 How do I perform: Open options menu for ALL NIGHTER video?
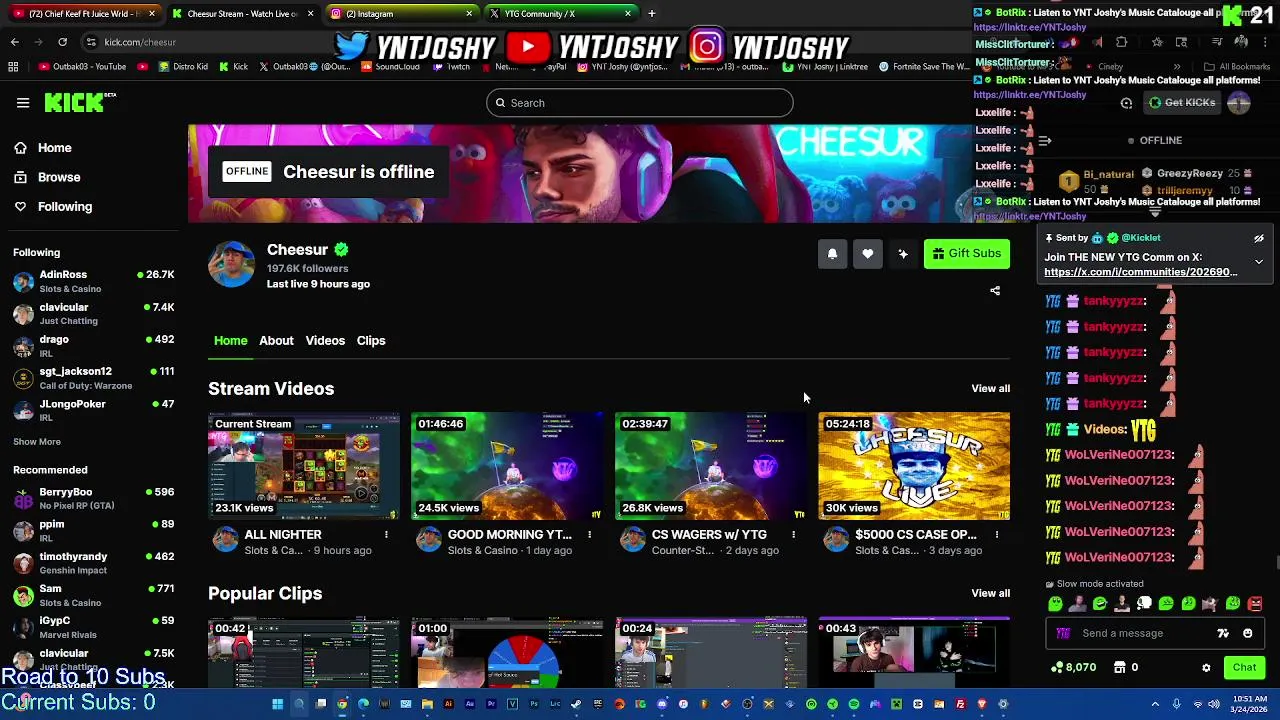coord(386,535)
